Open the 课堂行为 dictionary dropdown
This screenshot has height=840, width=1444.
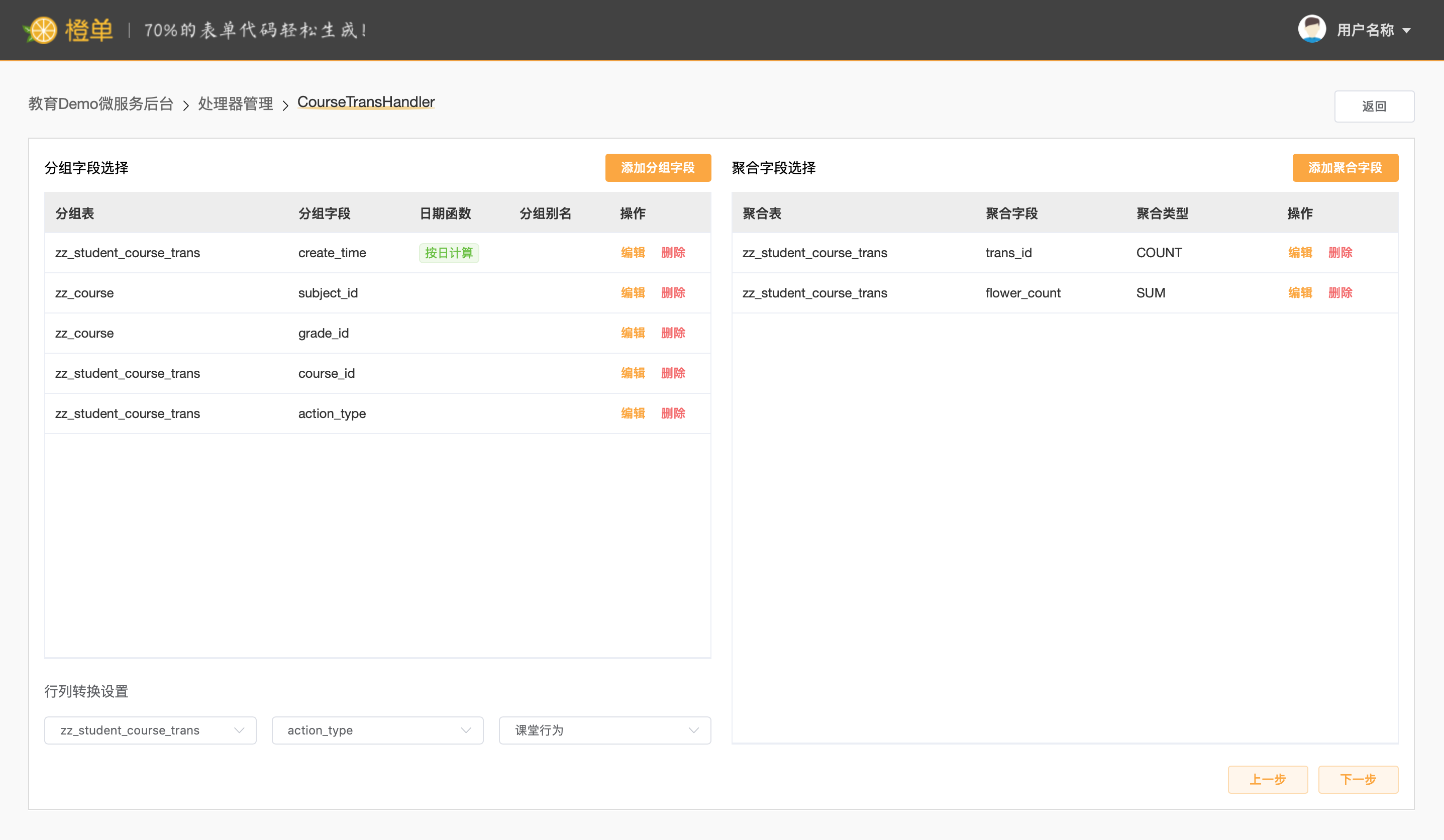point(604,730)
